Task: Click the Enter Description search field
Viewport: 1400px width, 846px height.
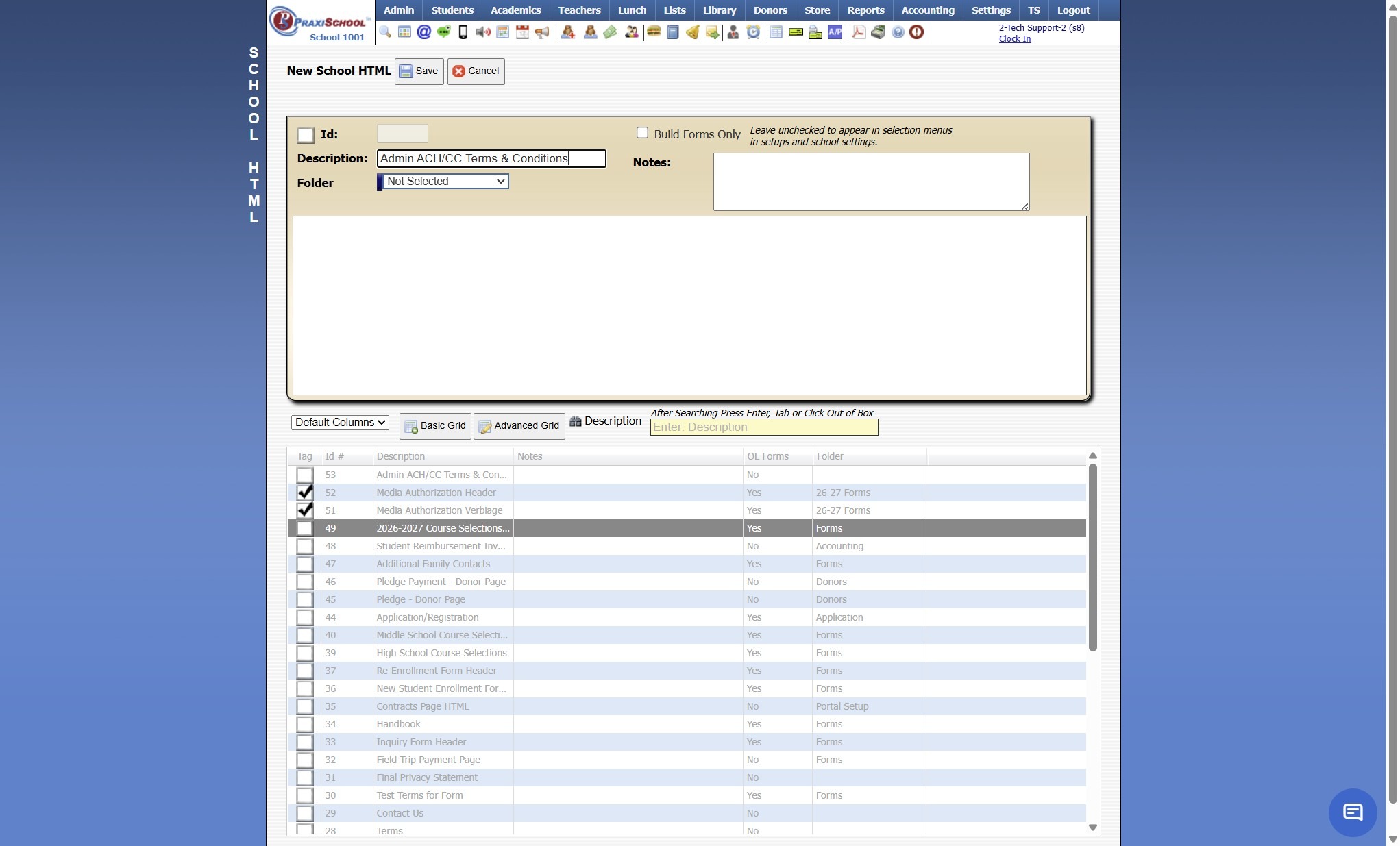Action: pyautogui.click(x=763, y=427)
